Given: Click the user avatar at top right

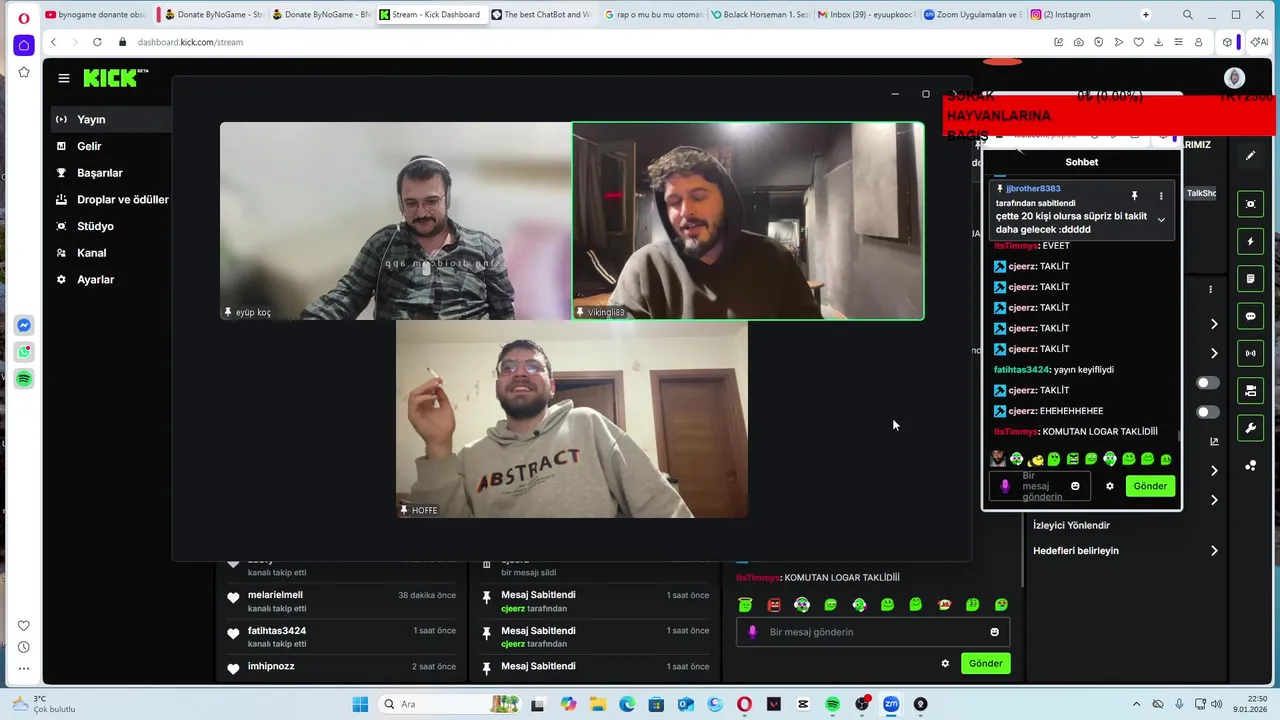Looking at the screenshot, I should click(1235, 78).
